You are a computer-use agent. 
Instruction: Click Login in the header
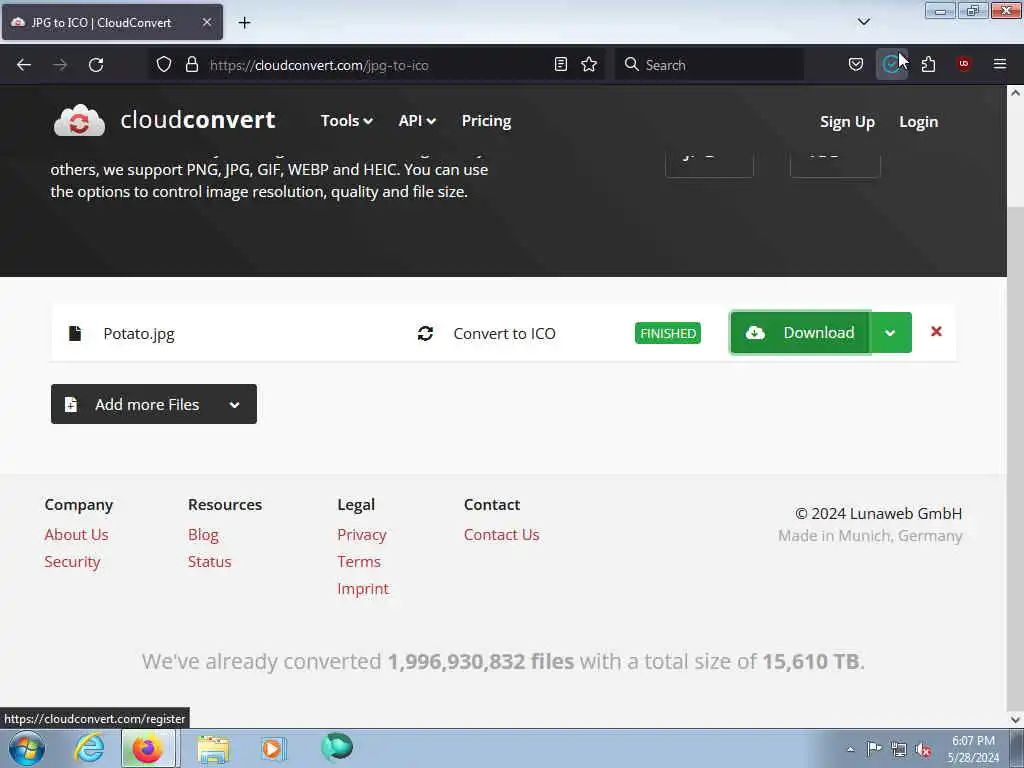tap(918, 122)
